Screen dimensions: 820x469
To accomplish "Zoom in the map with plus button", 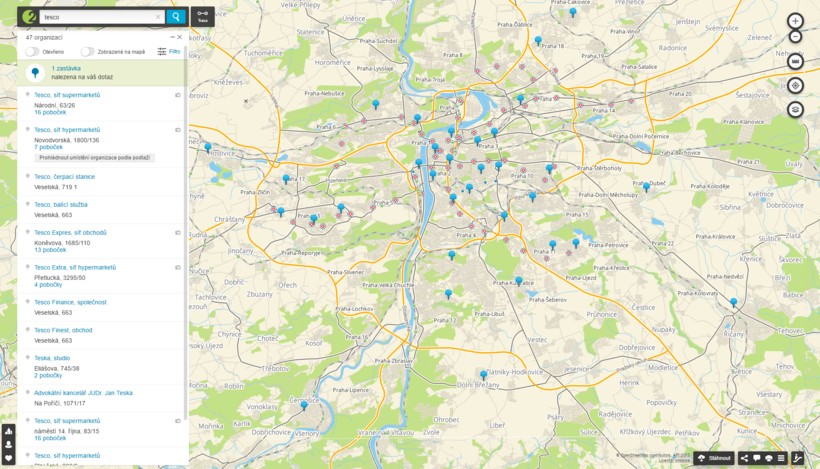I will 795,21.
